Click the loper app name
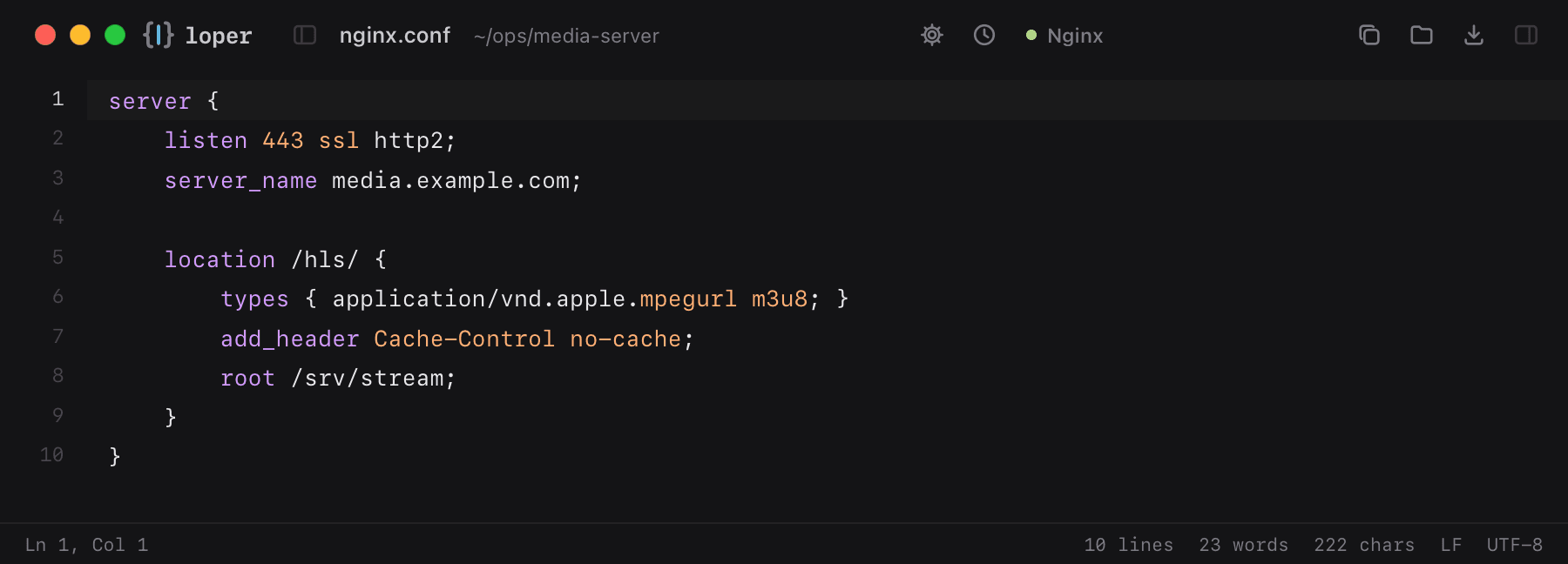1568x564 pixels. (219, 36)
